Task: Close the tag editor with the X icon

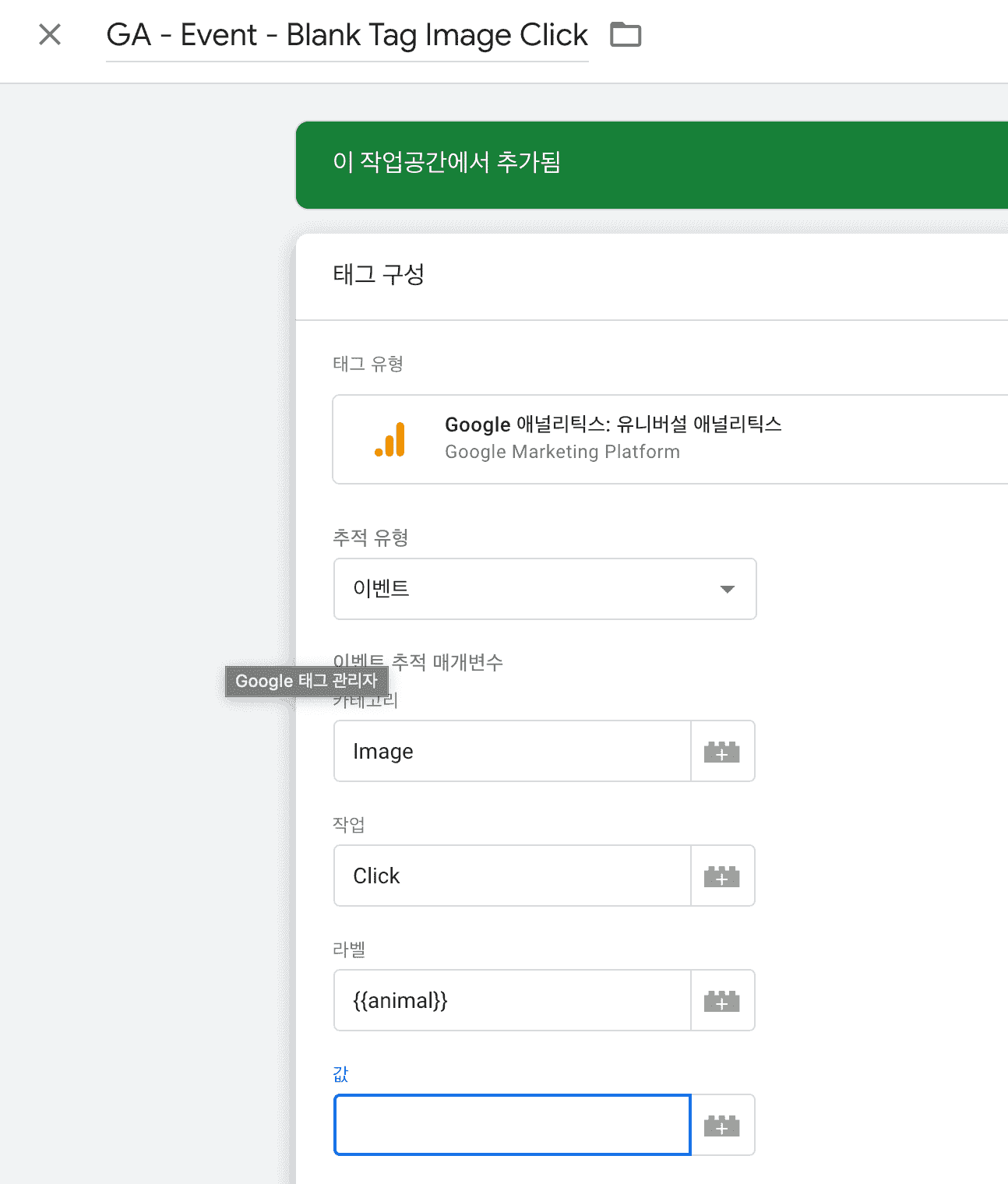Action: click(x=50, y=35)
